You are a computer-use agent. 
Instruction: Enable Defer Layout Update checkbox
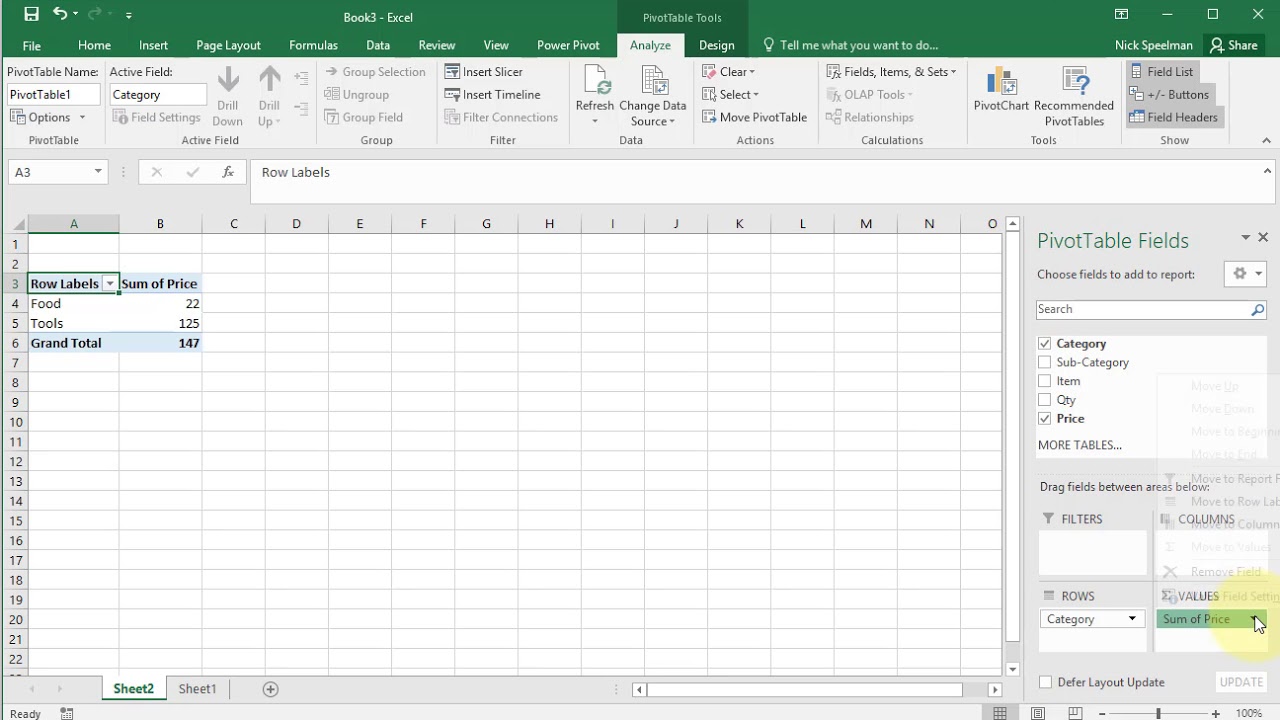point(1046,682)
